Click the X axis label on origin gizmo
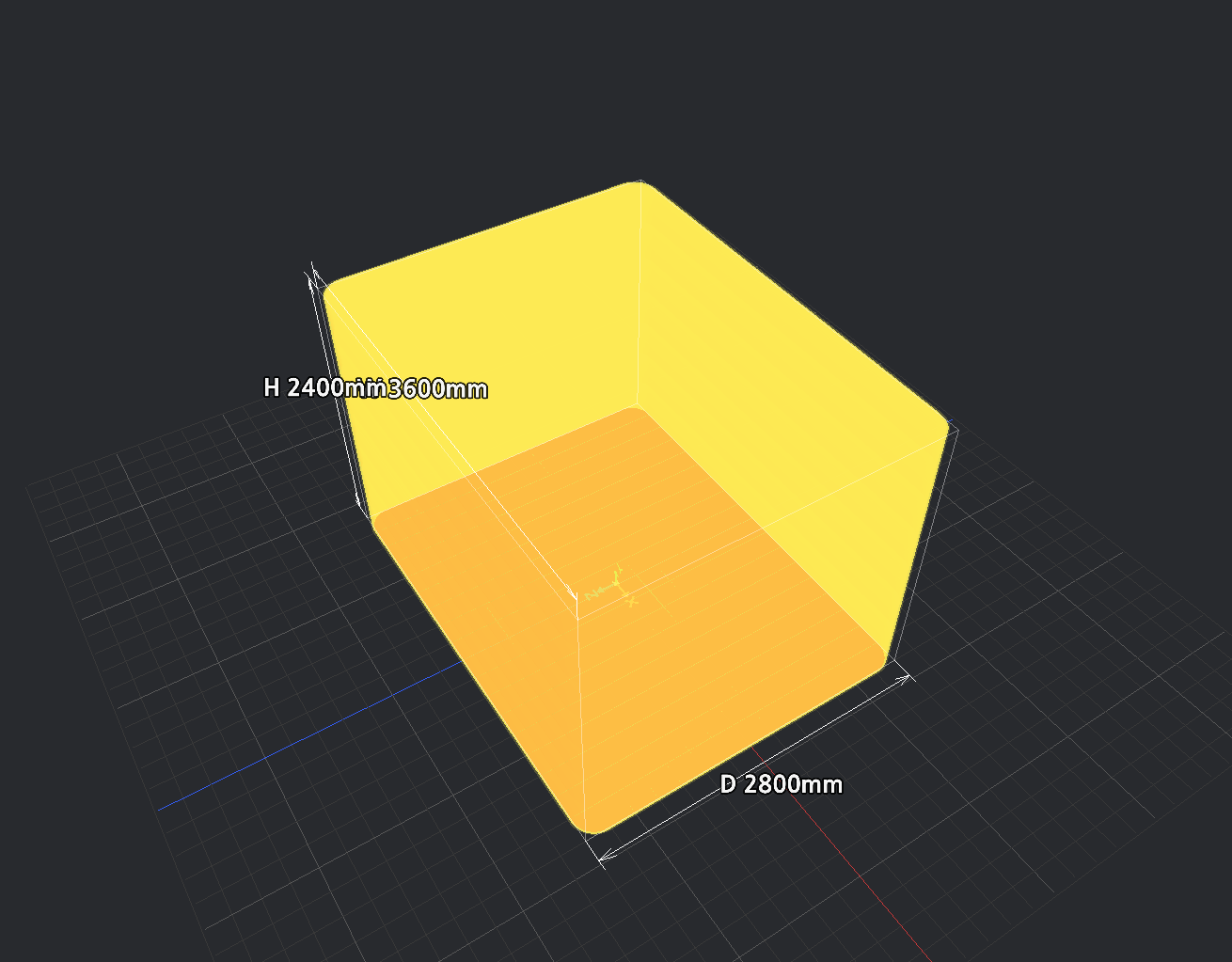This screenshot has height=962, width=1232. (633, 601)
